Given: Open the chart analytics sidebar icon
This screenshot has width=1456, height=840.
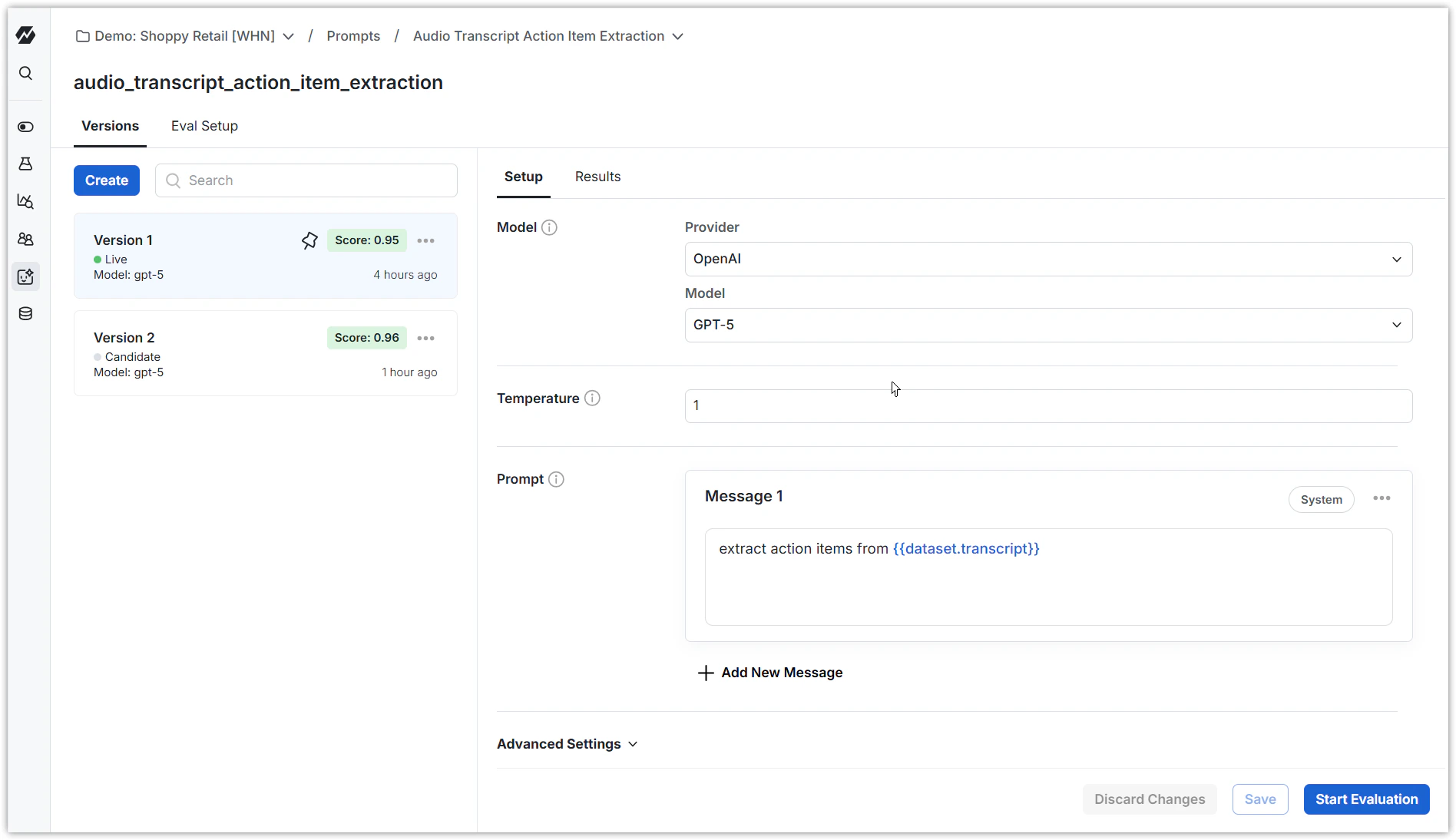Looking at the screenshot, I should pos(25,201).
